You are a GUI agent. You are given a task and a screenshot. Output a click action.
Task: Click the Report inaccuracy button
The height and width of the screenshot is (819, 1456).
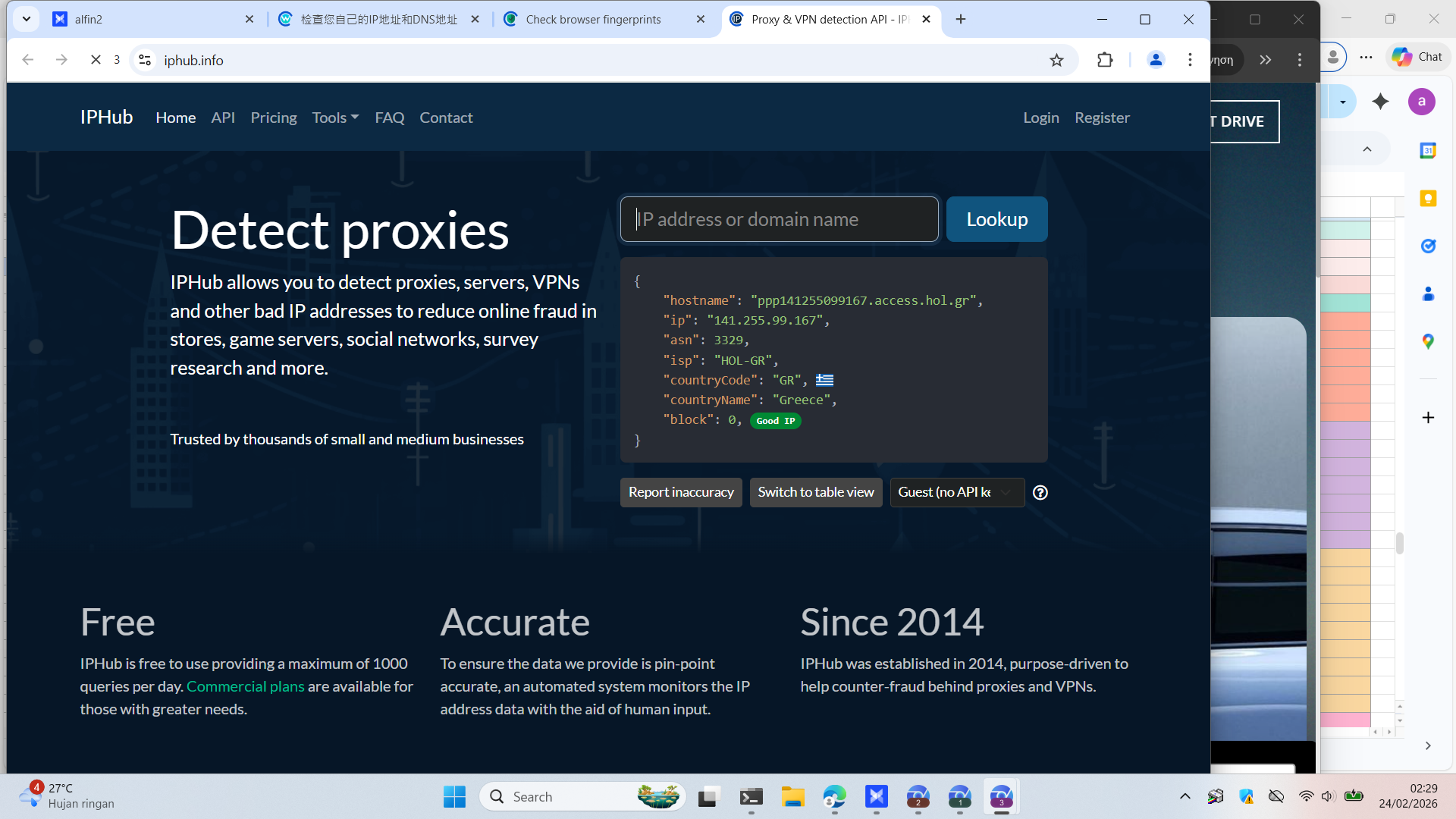680,493
